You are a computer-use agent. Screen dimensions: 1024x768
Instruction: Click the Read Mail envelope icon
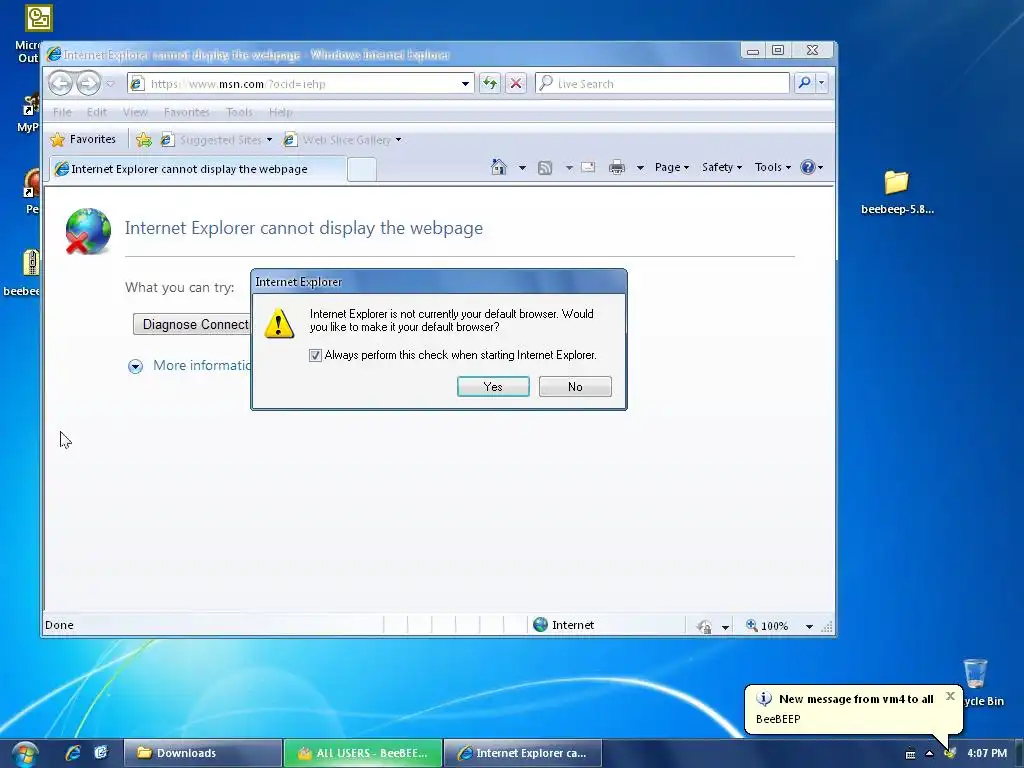click(x=588, y=167)
